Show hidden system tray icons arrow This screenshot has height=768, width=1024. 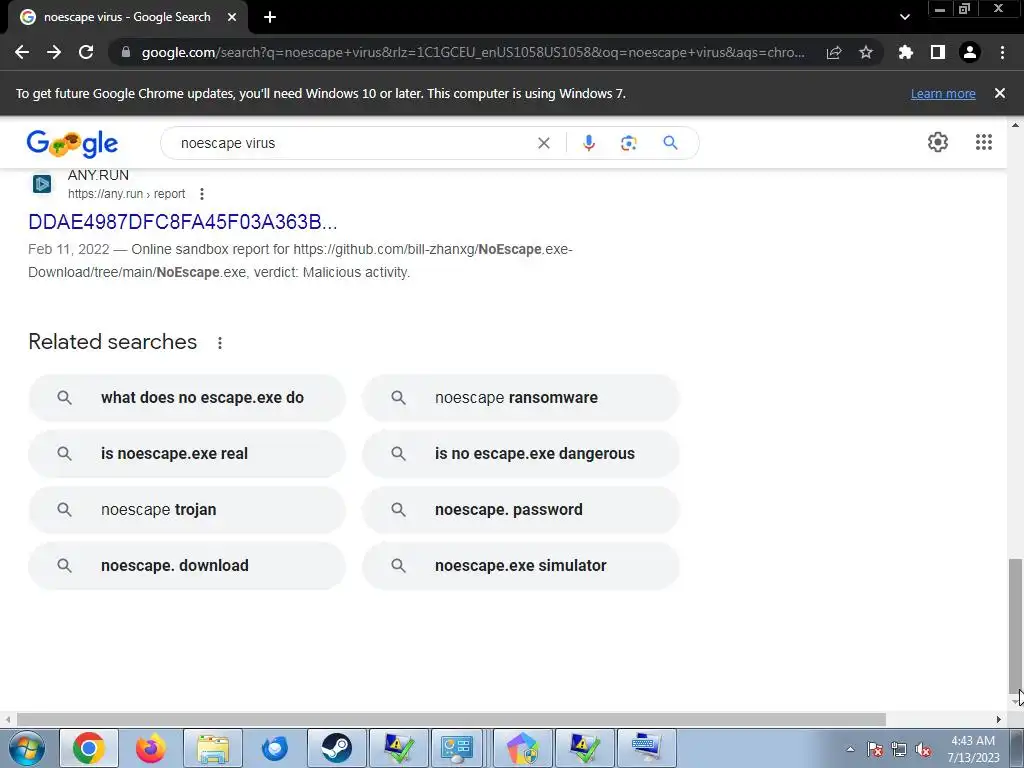(850, 750)
